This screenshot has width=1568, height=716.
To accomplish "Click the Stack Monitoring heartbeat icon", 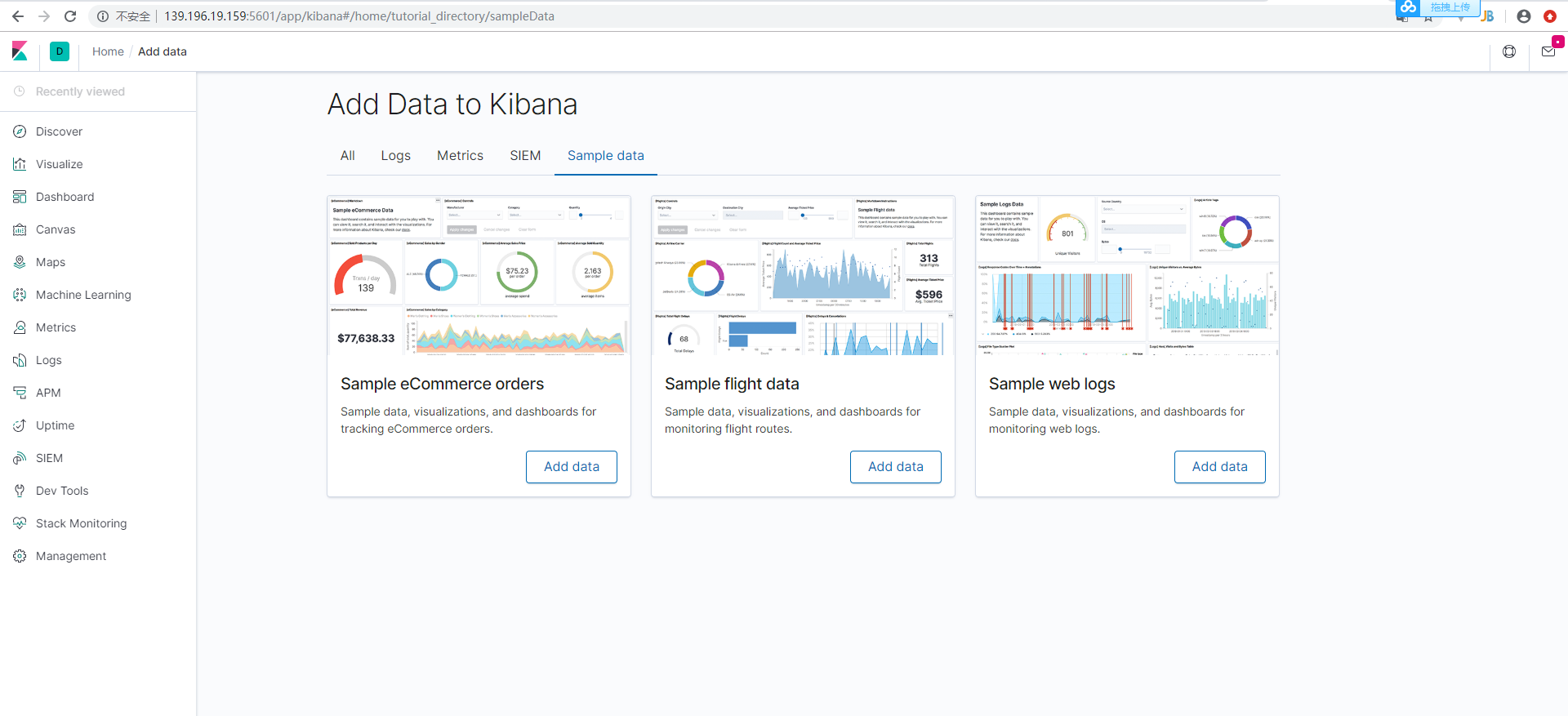I will pyautogui.click(x=20, y=523).
